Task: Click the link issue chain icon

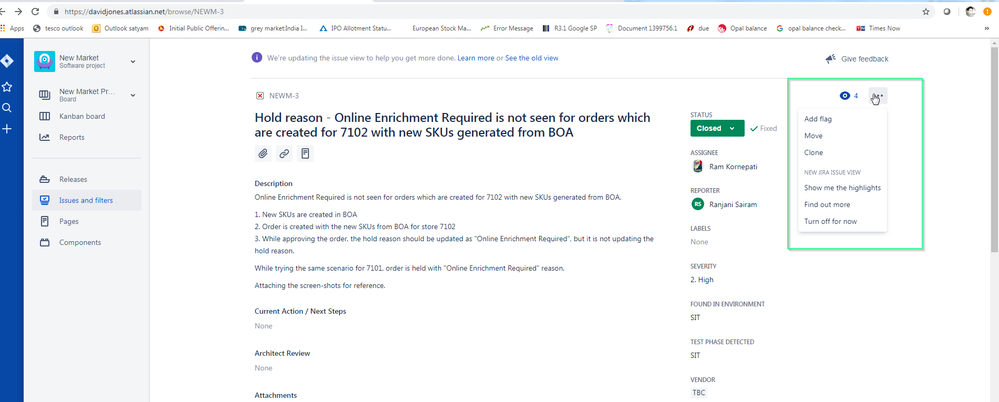Action: (284, 154)
